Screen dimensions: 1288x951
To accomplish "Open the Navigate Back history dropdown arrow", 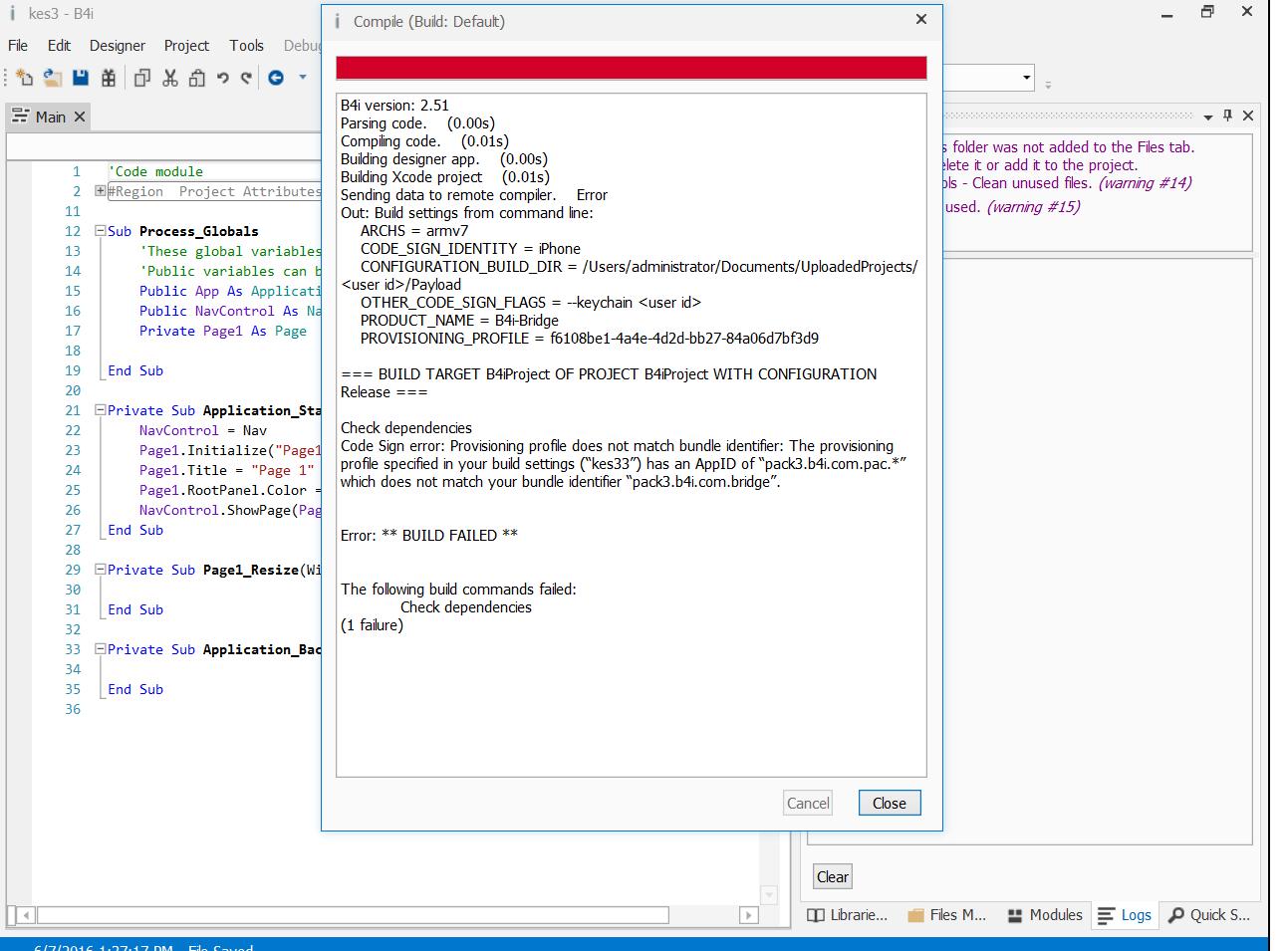I will pos(303,78).
